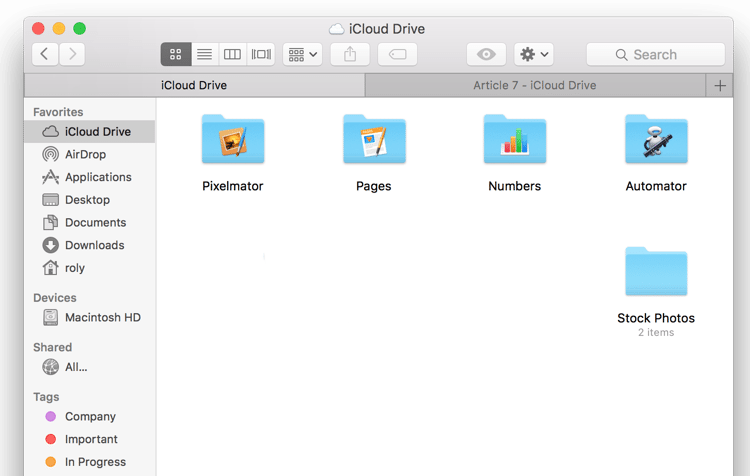Switch to list view
Image resolution: width=750 pixels, height=476 pixels.
pos(205,54)
